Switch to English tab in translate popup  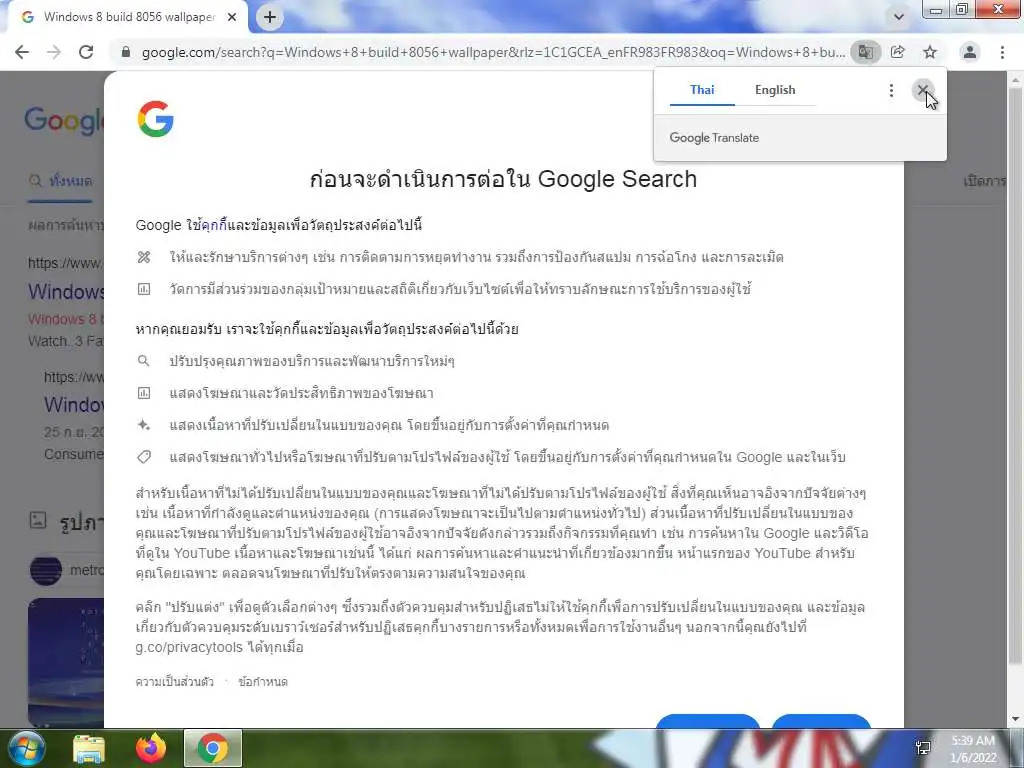(775, 90)
